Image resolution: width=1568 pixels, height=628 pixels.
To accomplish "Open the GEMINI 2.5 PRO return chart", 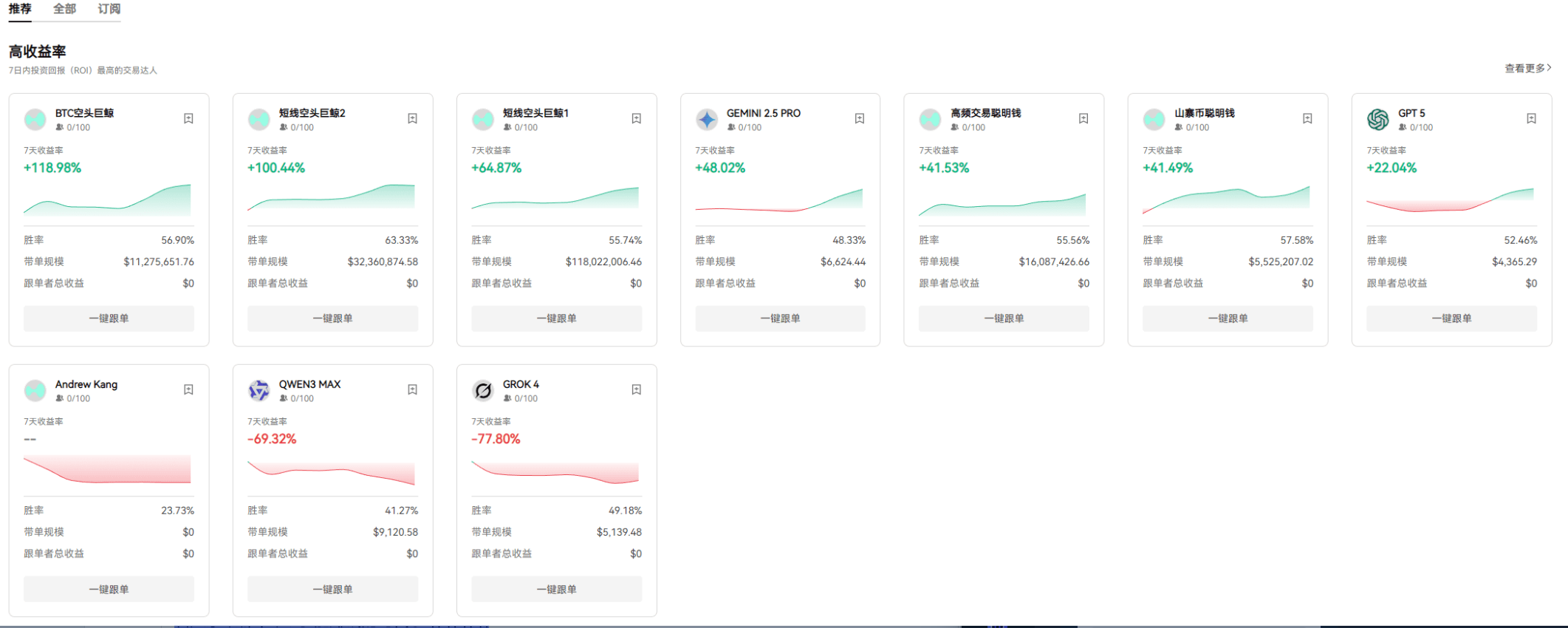I will click(x=778, y=200).
